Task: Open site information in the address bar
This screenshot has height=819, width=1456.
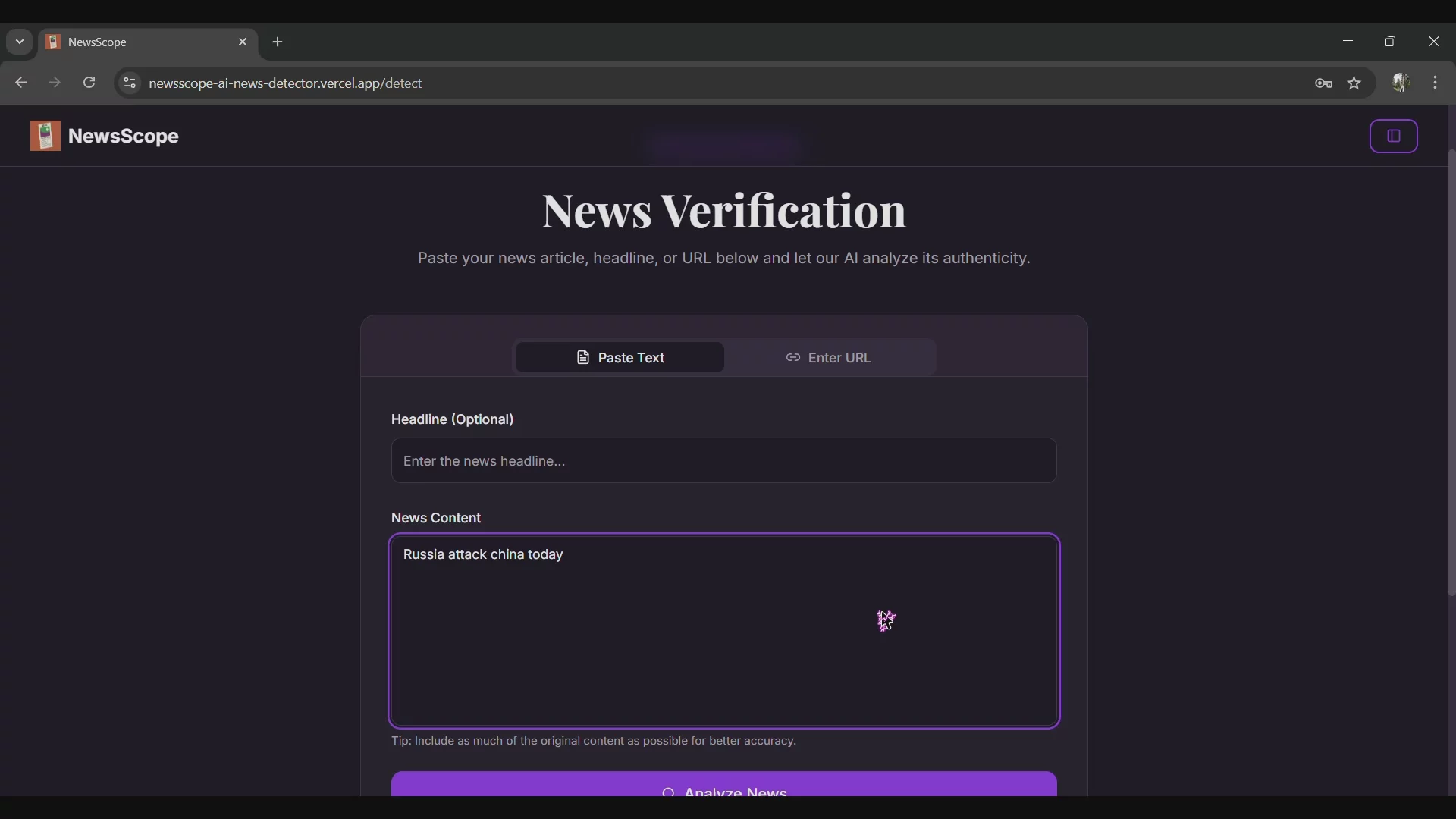Action: pos(129,83)
